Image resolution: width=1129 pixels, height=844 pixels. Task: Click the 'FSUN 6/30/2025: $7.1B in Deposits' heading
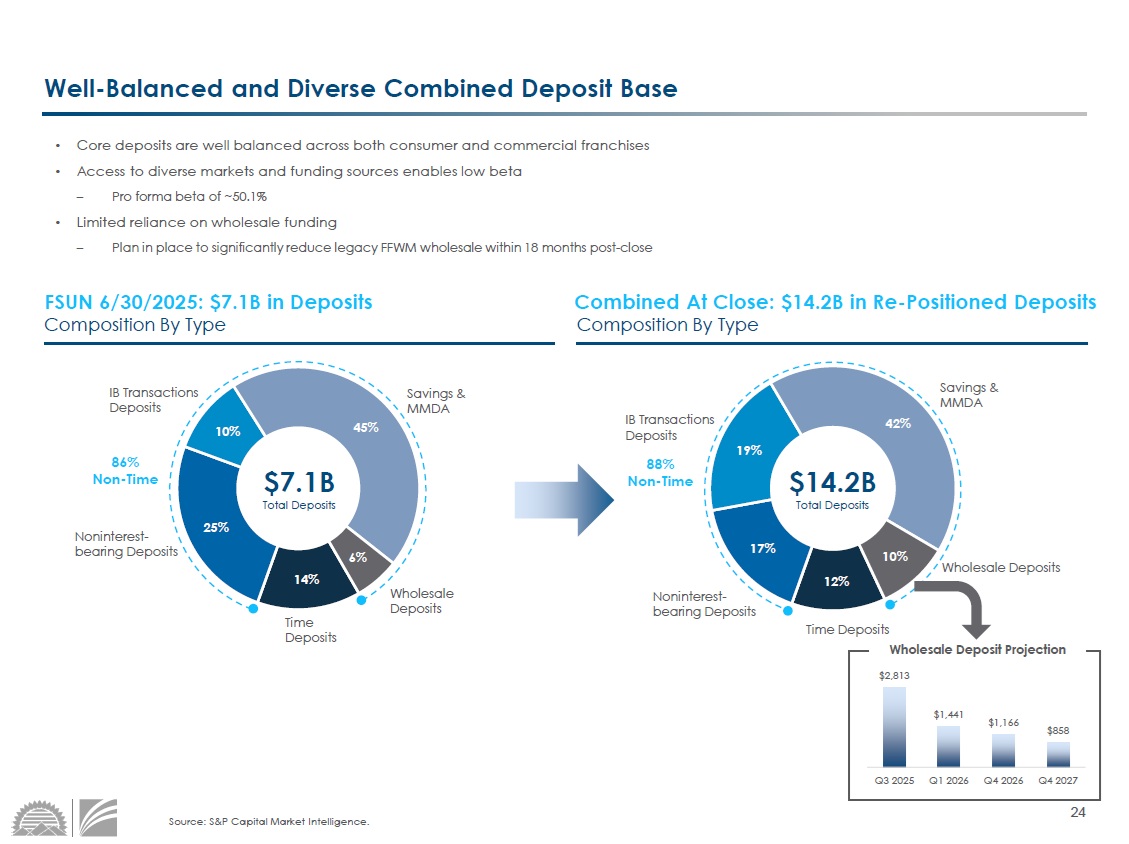[208, 302]
